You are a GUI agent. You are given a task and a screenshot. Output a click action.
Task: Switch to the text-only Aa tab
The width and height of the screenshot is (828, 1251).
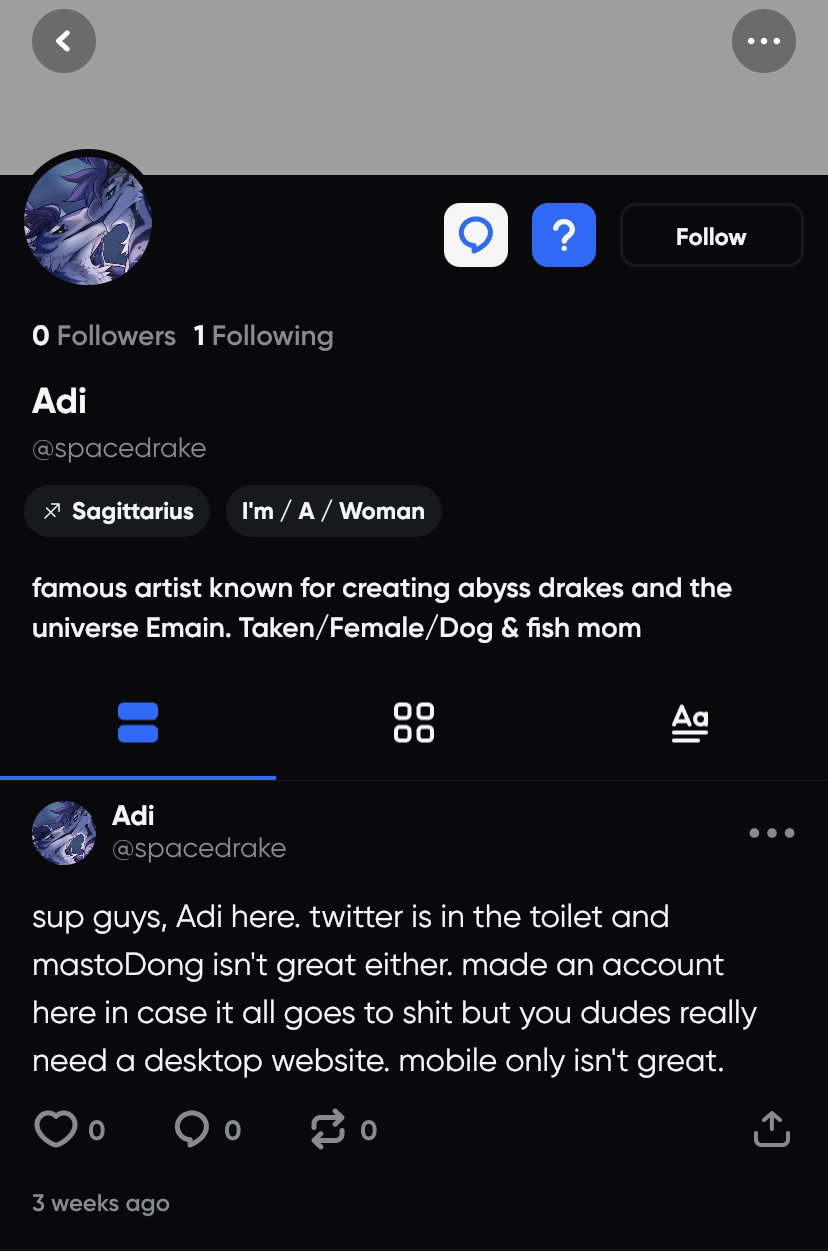point(690,723)
